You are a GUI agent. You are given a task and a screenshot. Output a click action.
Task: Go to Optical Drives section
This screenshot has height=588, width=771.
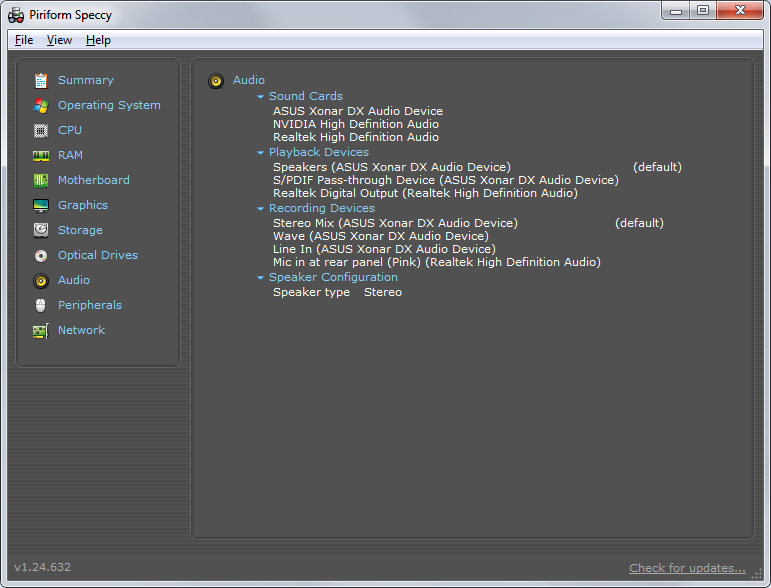pyautogui.click(x=98, y=255)
